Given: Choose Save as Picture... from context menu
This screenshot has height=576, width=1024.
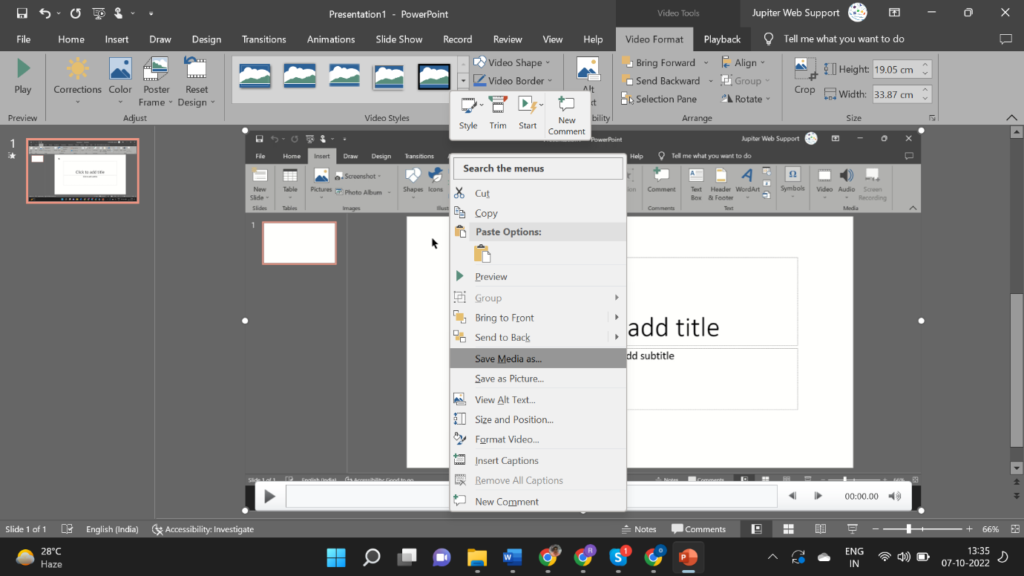Looking at the screenshot, I should point(538,379).
